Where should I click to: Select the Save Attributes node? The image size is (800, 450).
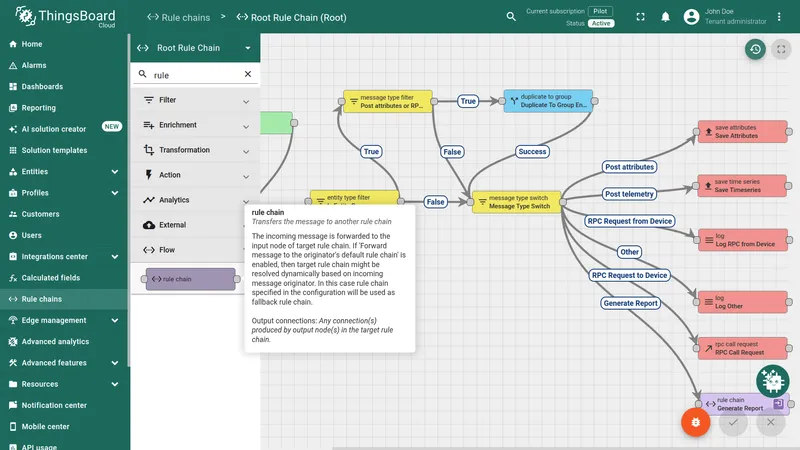742,132
